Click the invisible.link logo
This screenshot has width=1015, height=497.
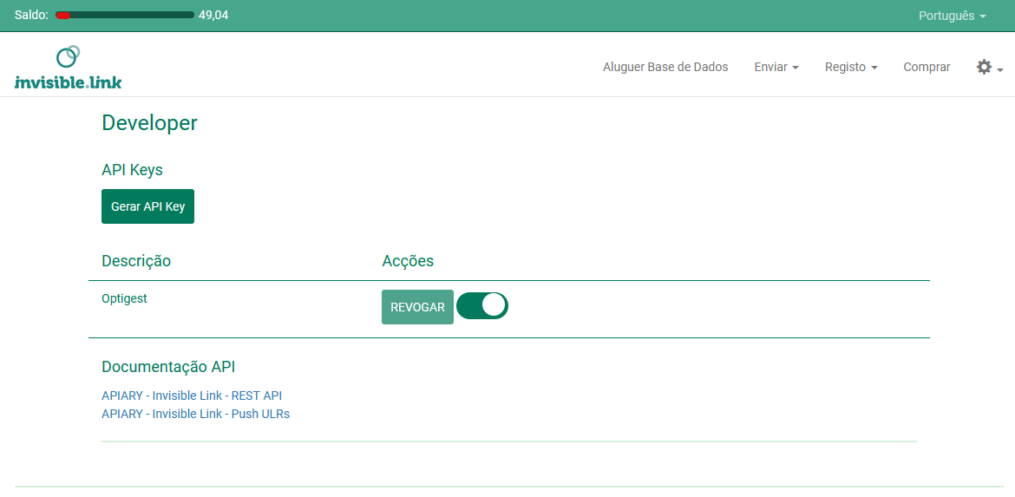68,68
